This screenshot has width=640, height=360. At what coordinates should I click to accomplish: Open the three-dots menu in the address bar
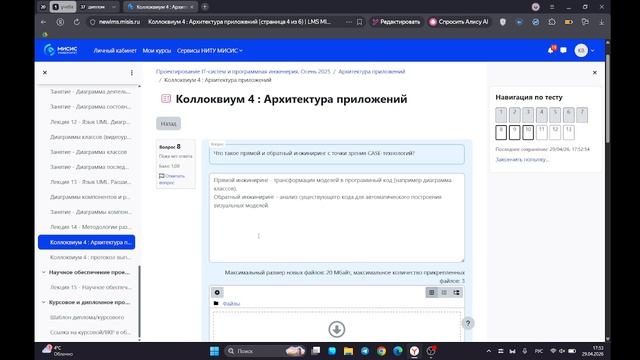pos(349,22)
